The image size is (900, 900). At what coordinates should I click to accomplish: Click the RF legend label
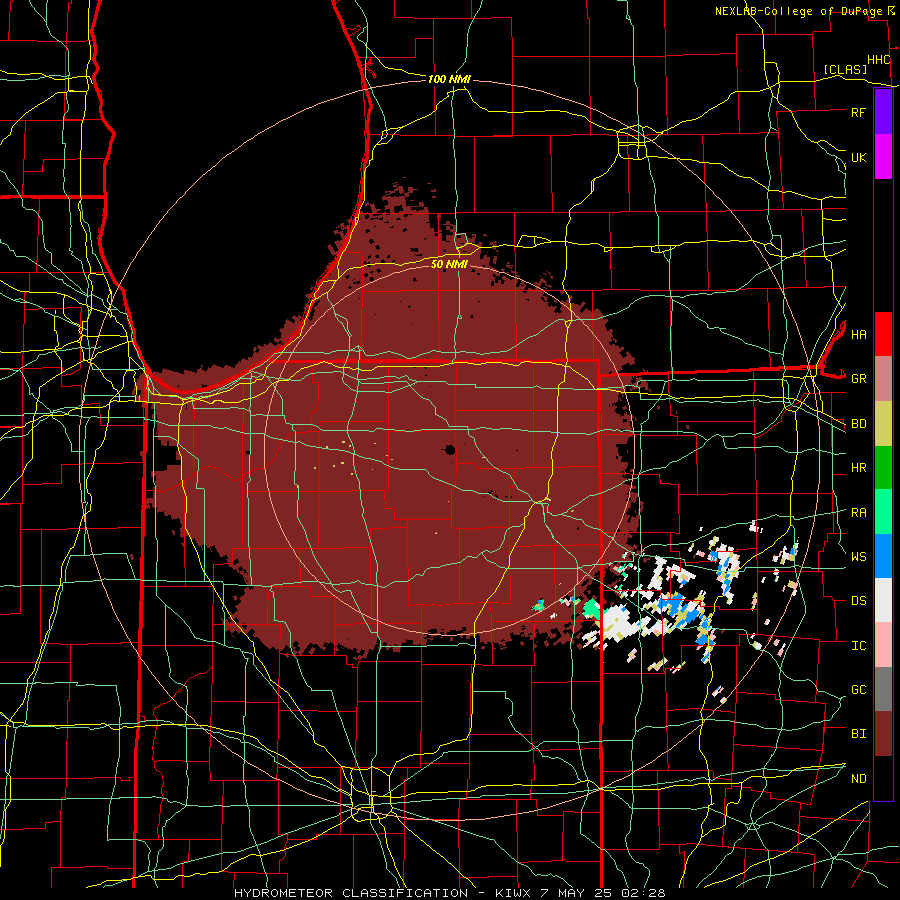[858, 112]
